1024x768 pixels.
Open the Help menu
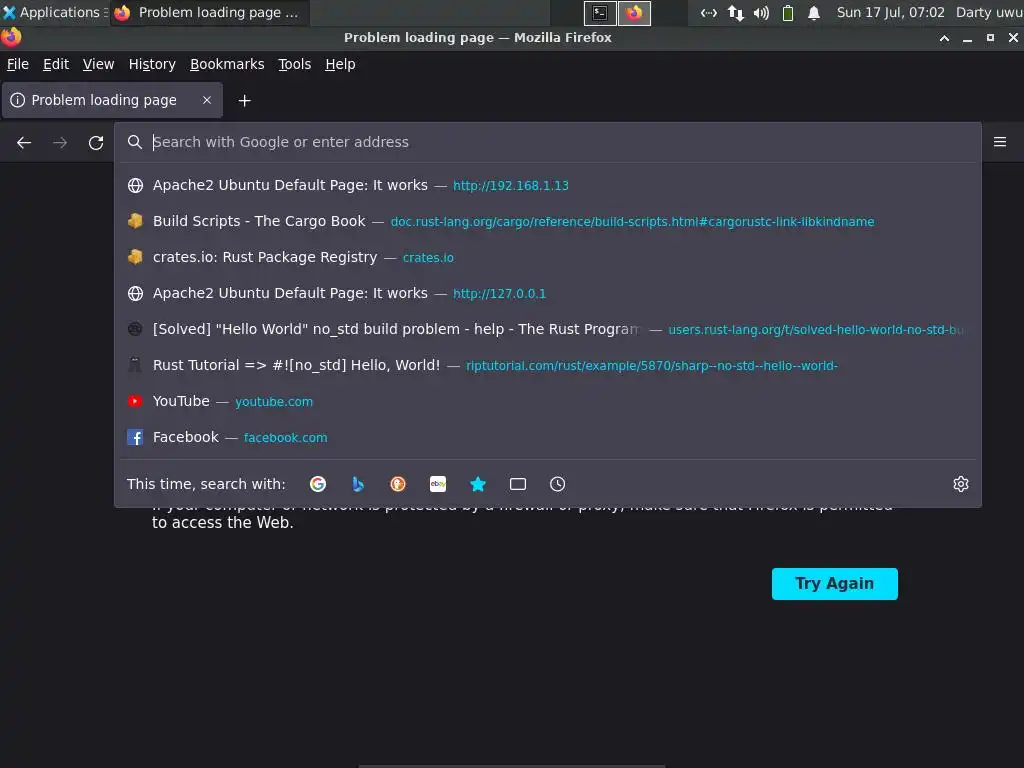[340, 64]
